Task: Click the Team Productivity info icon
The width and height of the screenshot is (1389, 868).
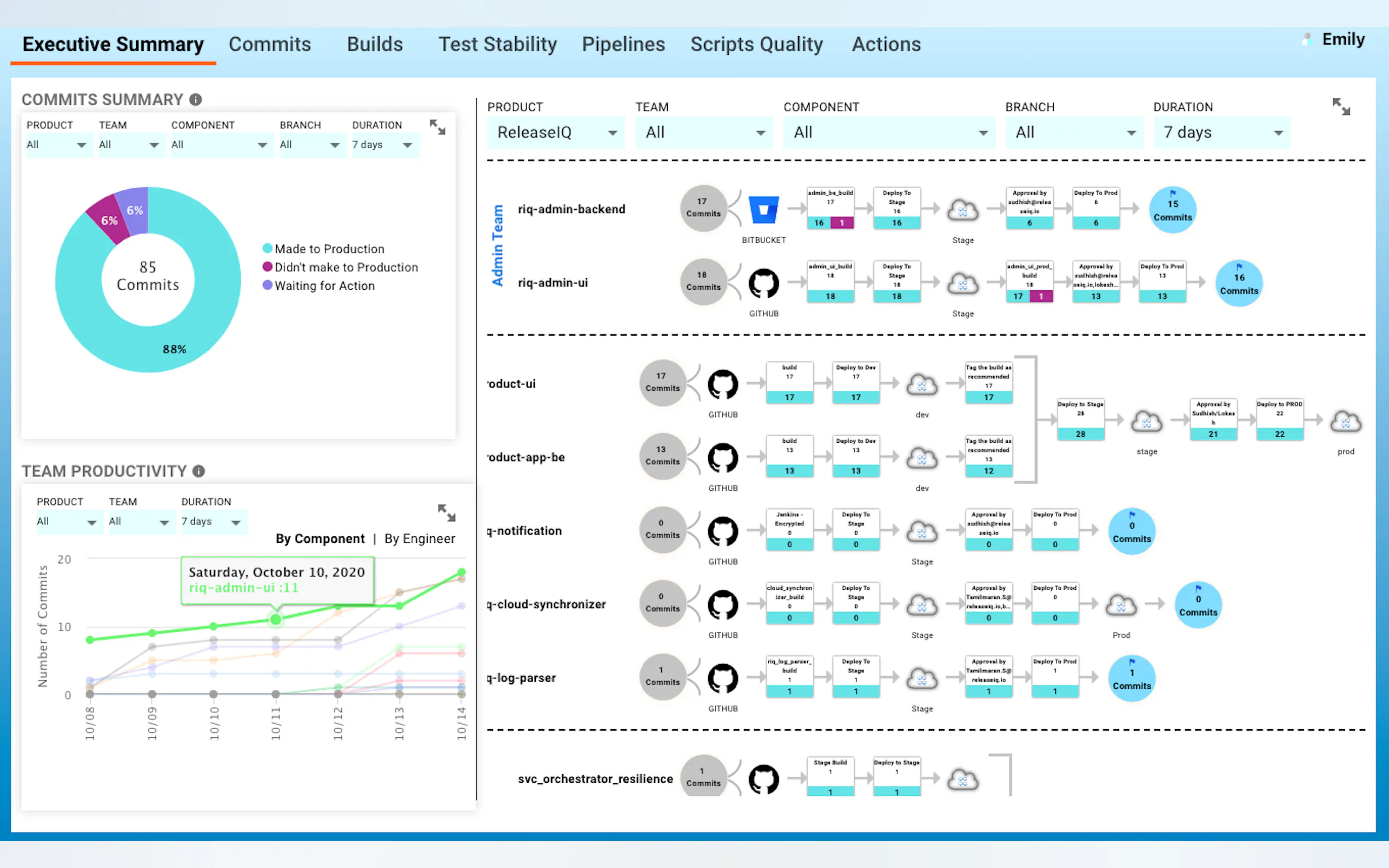Action: click(199, 471)
